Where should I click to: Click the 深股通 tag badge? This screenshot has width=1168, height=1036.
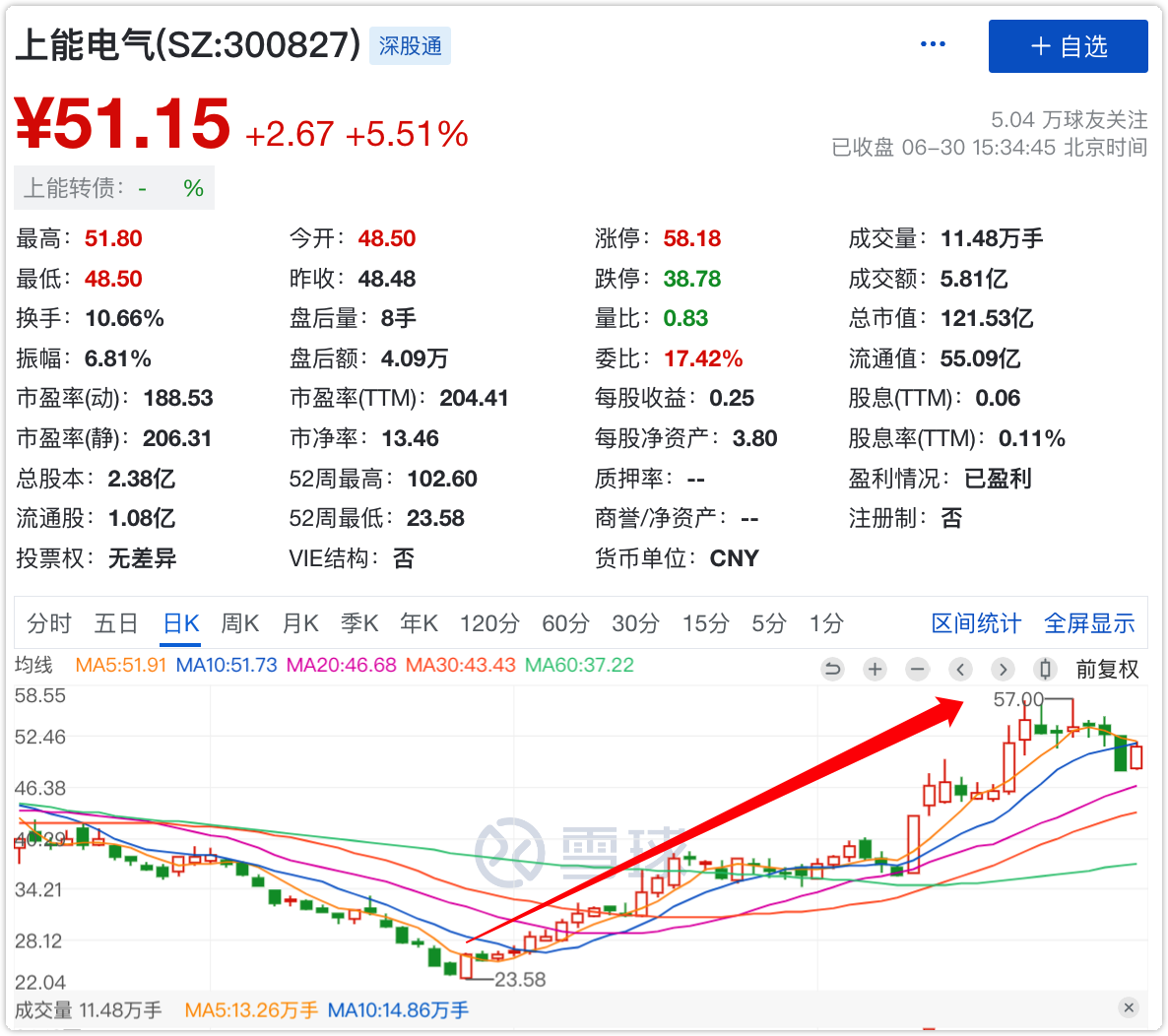410,46
